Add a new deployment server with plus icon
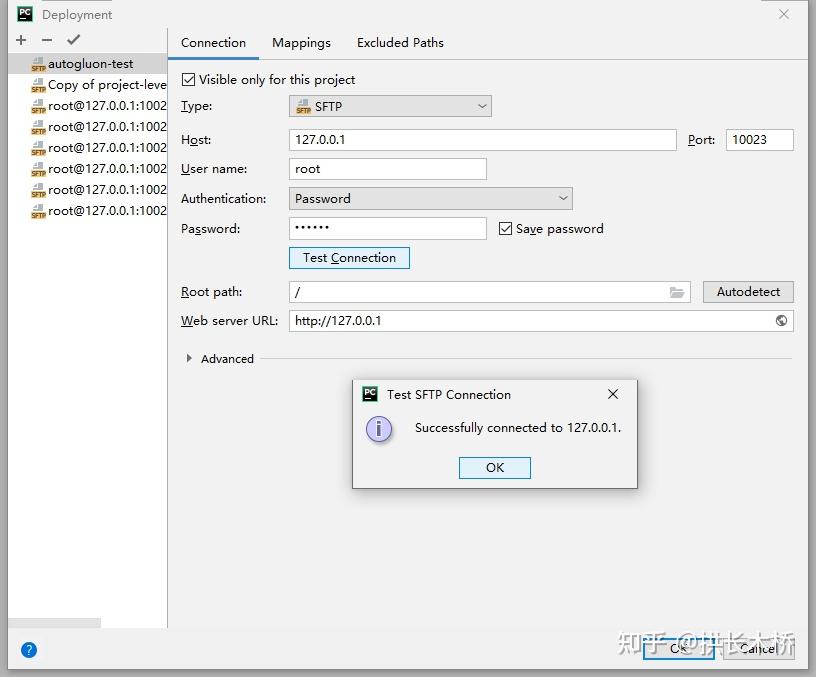This screenshot has width=816, height=677. tap(20, 40)
